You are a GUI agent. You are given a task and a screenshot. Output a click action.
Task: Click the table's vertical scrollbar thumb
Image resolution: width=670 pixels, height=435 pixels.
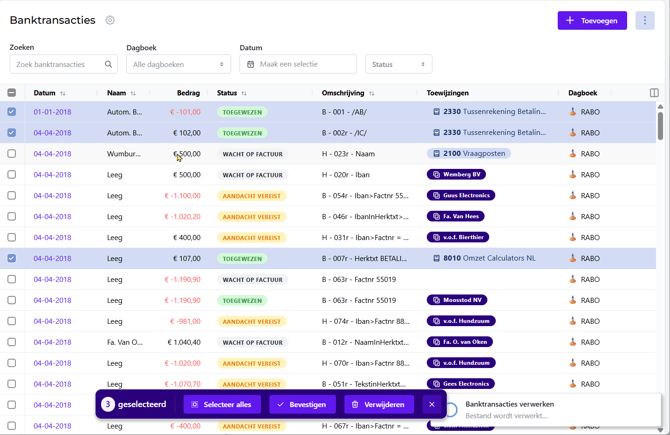660,126
